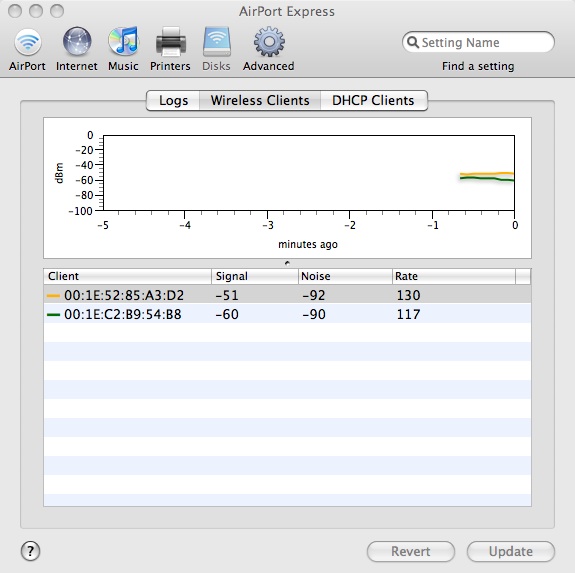
Task: Open the Printers settings pane
Action: pos(170,49)
